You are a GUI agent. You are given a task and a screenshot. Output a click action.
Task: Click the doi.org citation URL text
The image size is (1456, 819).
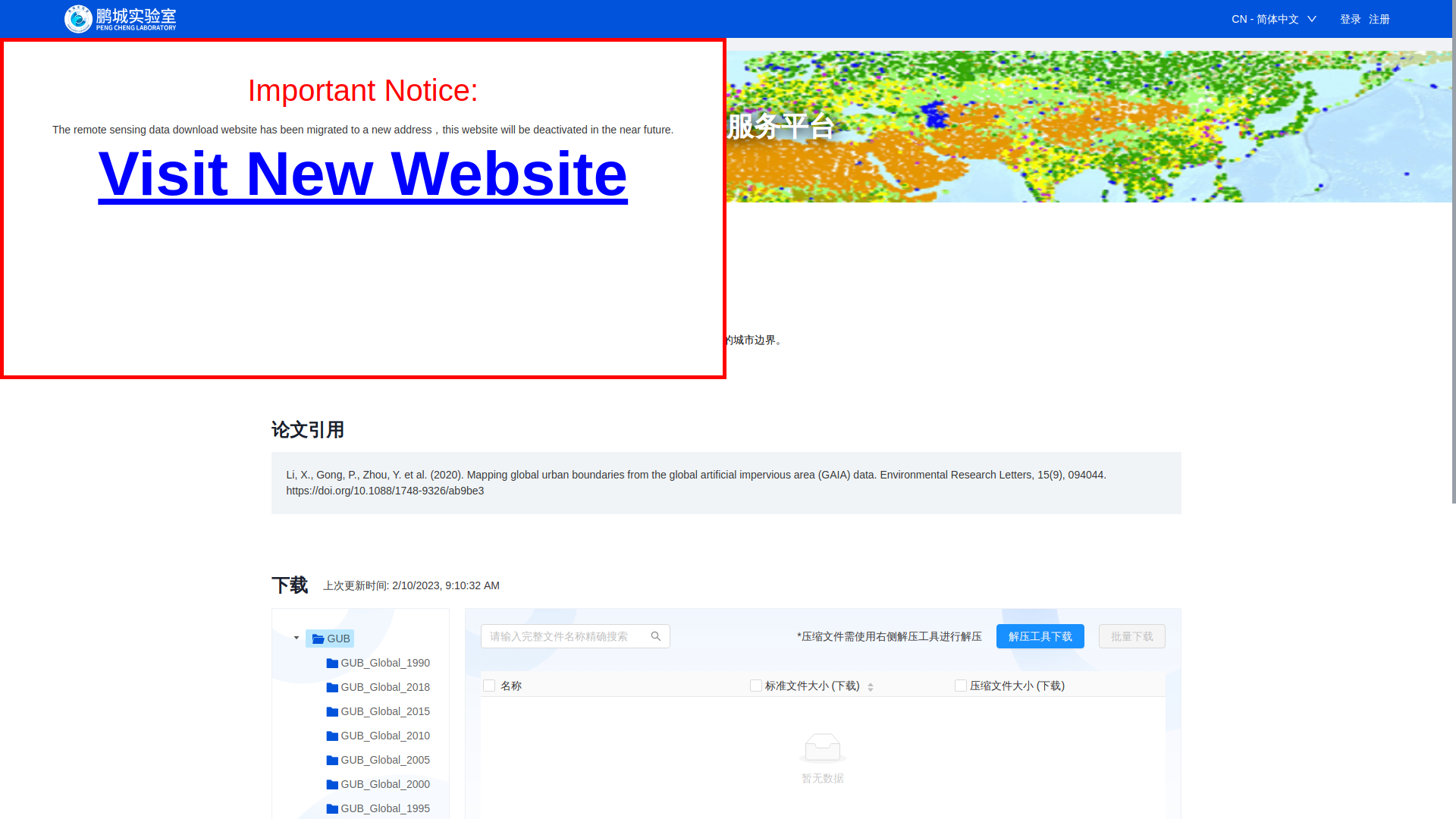(x=384, y=491)
